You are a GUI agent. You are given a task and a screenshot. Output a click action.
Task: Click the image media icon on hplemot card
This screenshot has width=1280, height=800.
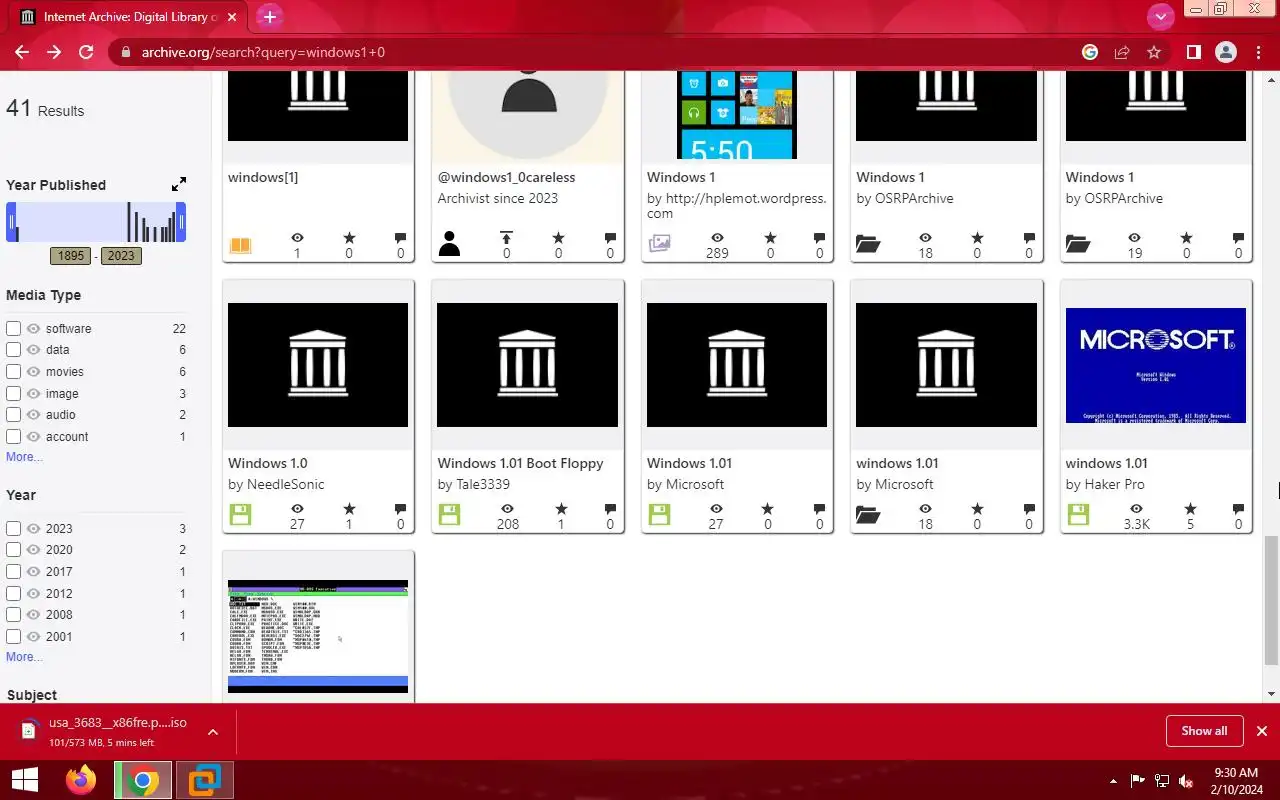tap(659, 243)
